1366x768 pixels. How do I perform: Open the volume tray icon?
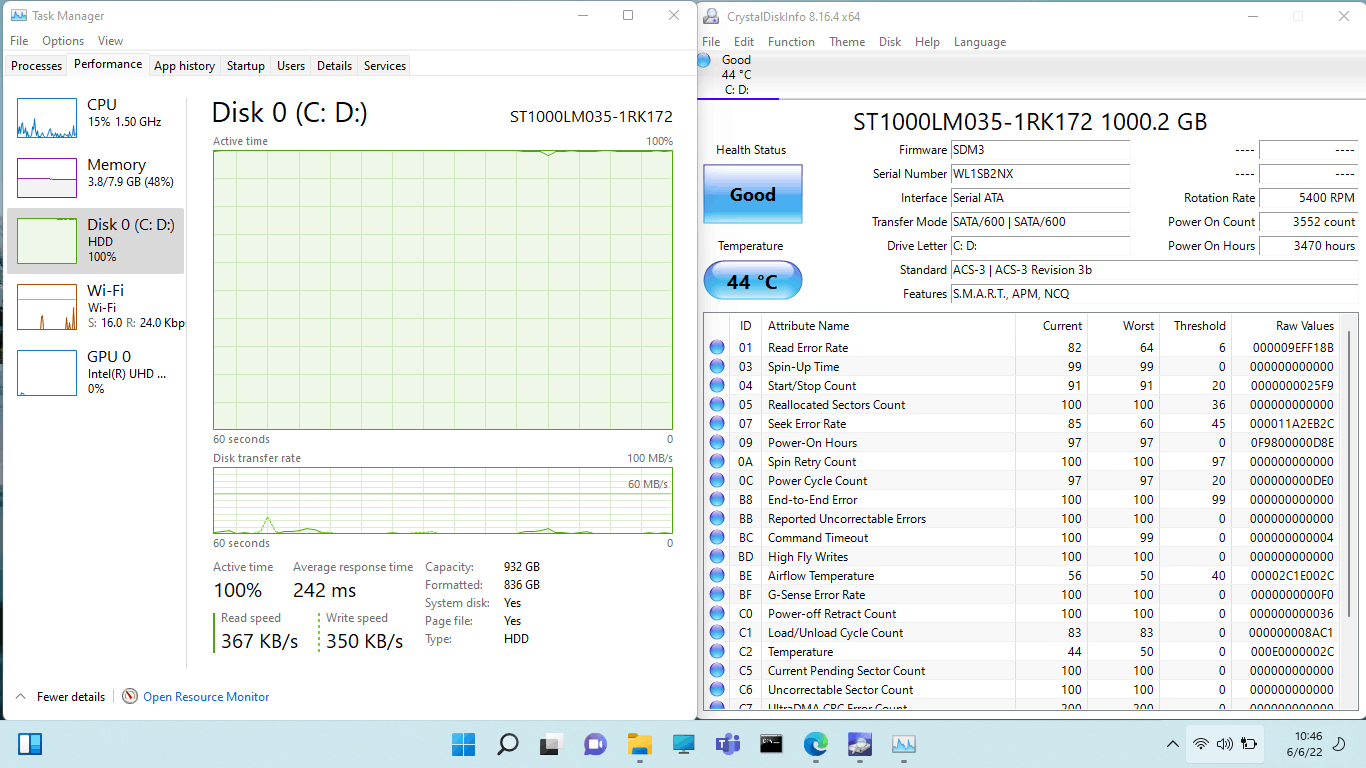1224,744
